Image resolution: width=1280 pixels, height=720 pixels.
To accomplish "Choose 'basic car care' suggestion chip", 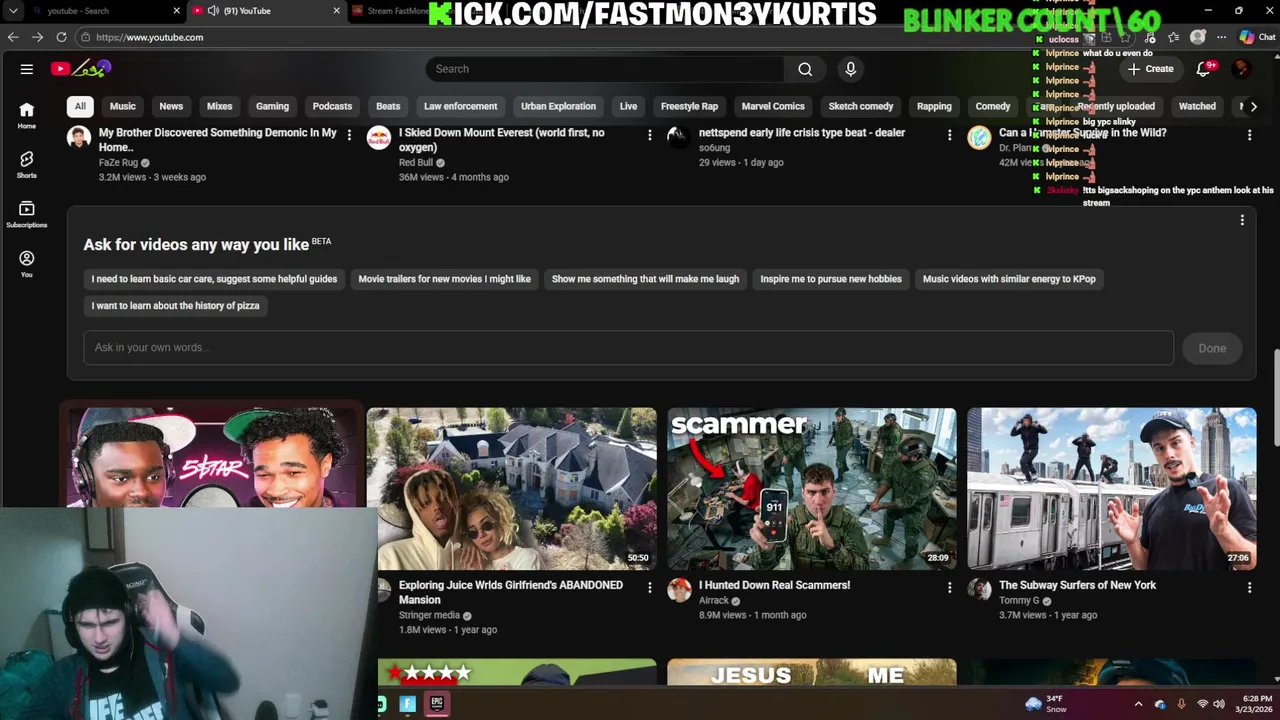I will pyautogui.click(x=214, y=279).
